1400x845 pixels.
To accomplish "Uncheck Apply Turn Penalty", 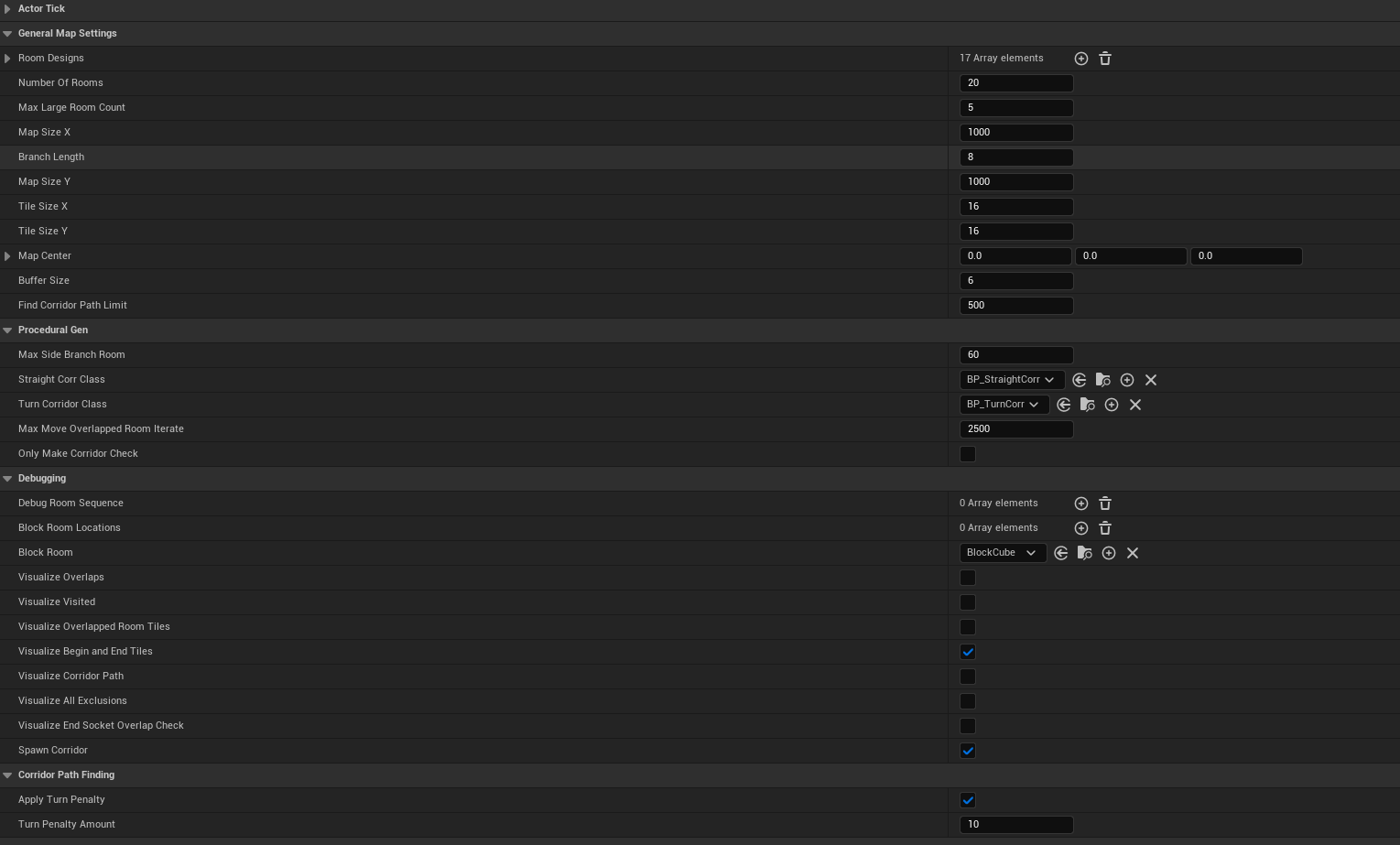I will 968,800.
